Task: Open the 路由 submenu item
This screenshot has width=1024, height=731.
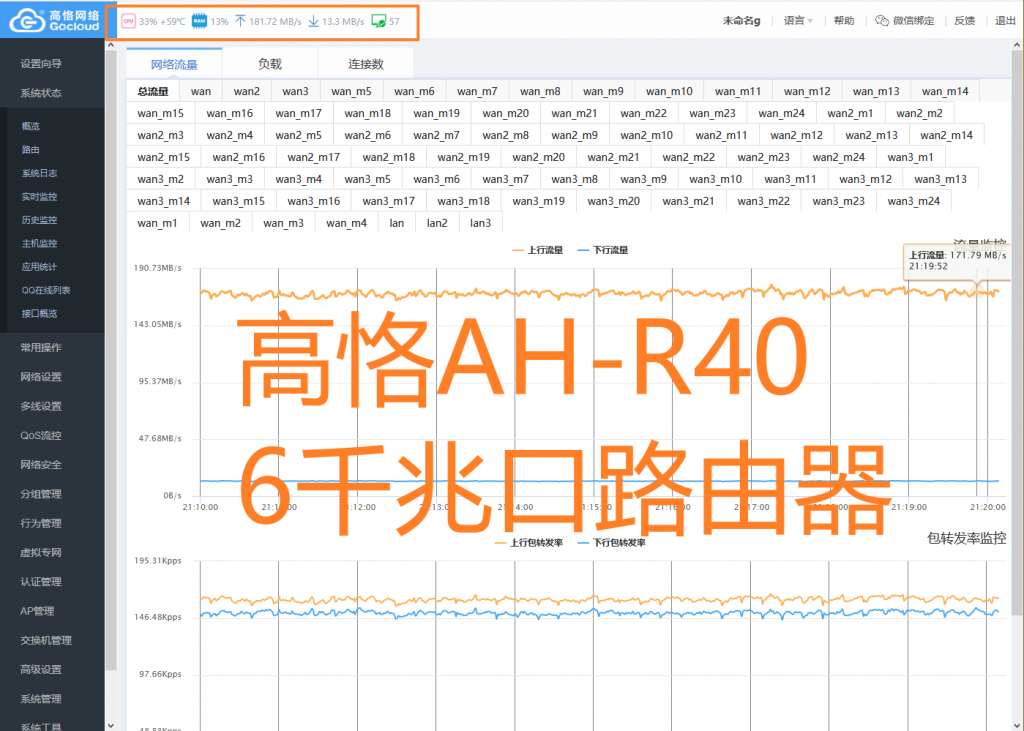Action: pyautogui.click(x=31, y=150)
